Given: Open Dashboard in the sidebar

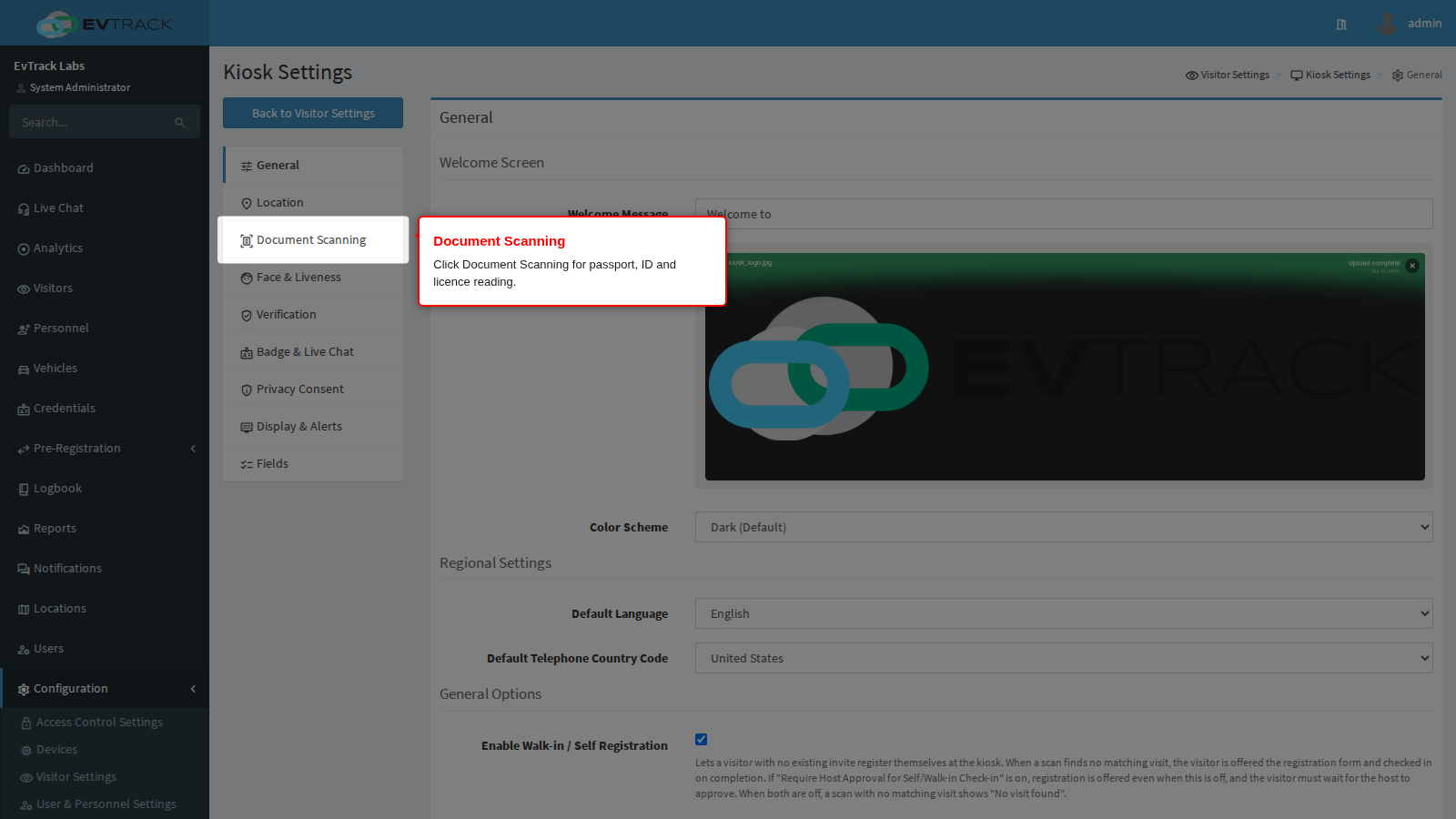Looking at the screenshot, I should coord(105,168).
